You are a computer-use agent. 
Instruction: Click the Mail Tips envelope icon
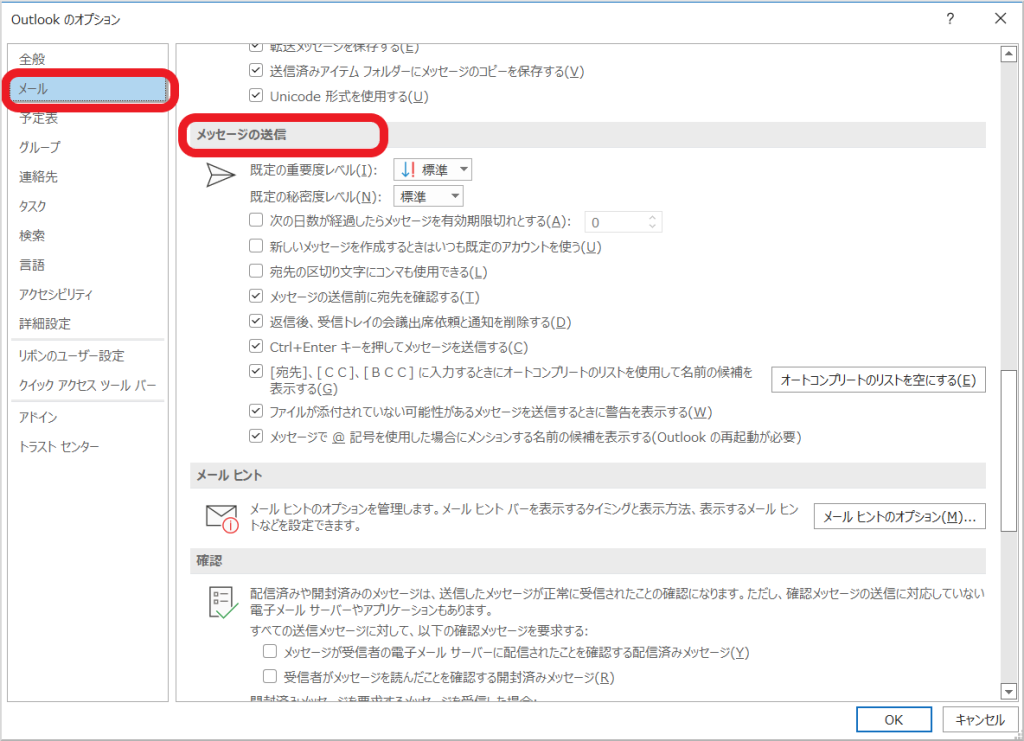tap(222, 518)
